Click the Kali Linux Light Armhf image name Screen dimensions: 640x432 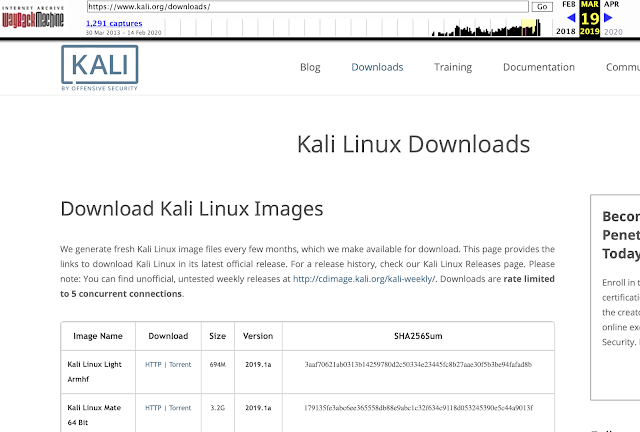tap(94, 372)
